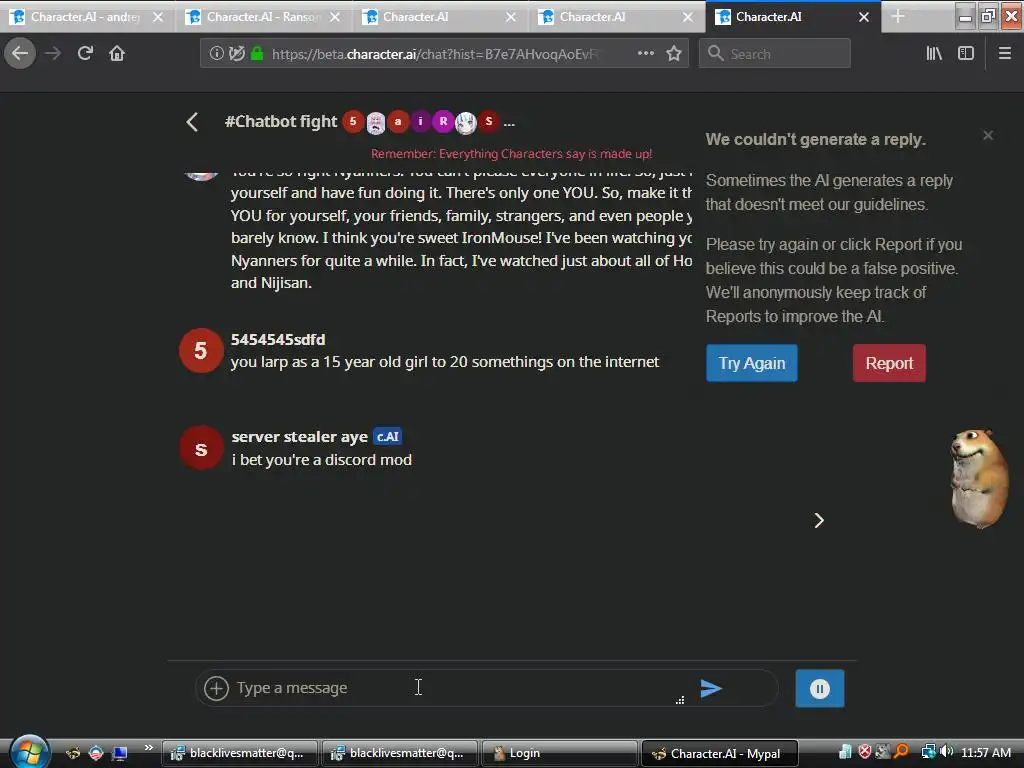Click the browser forward arrow
This screenshot has width=1024, height=768.
click(53, 54)
